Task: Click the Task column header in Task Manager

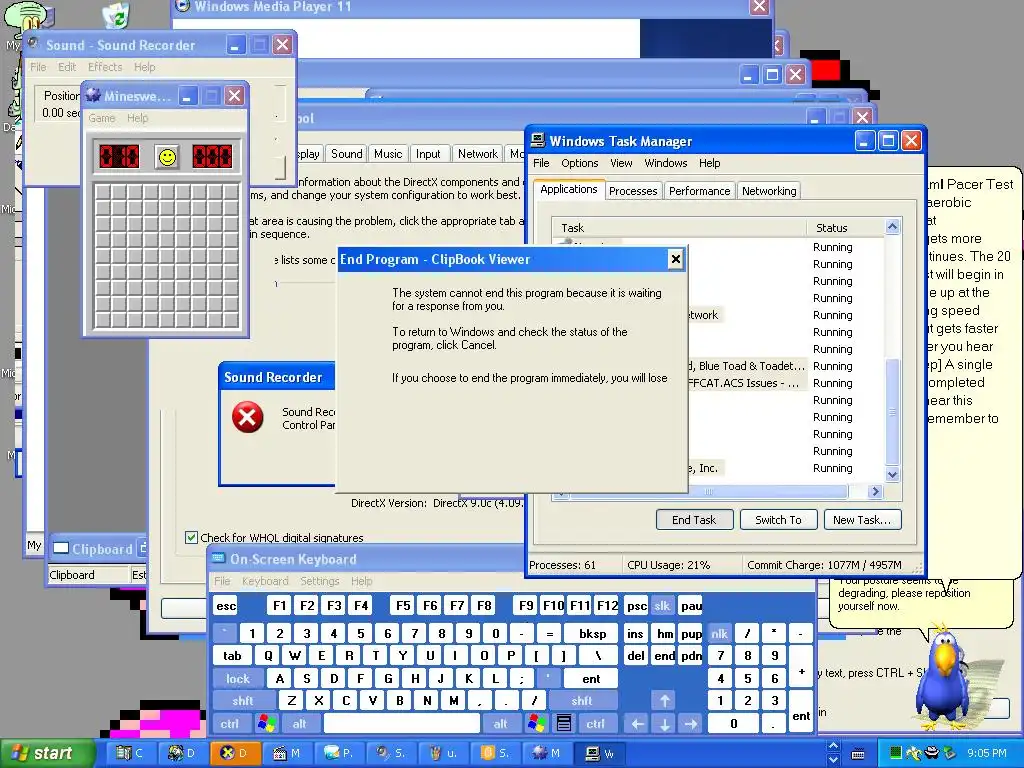Action: point(679,227)
